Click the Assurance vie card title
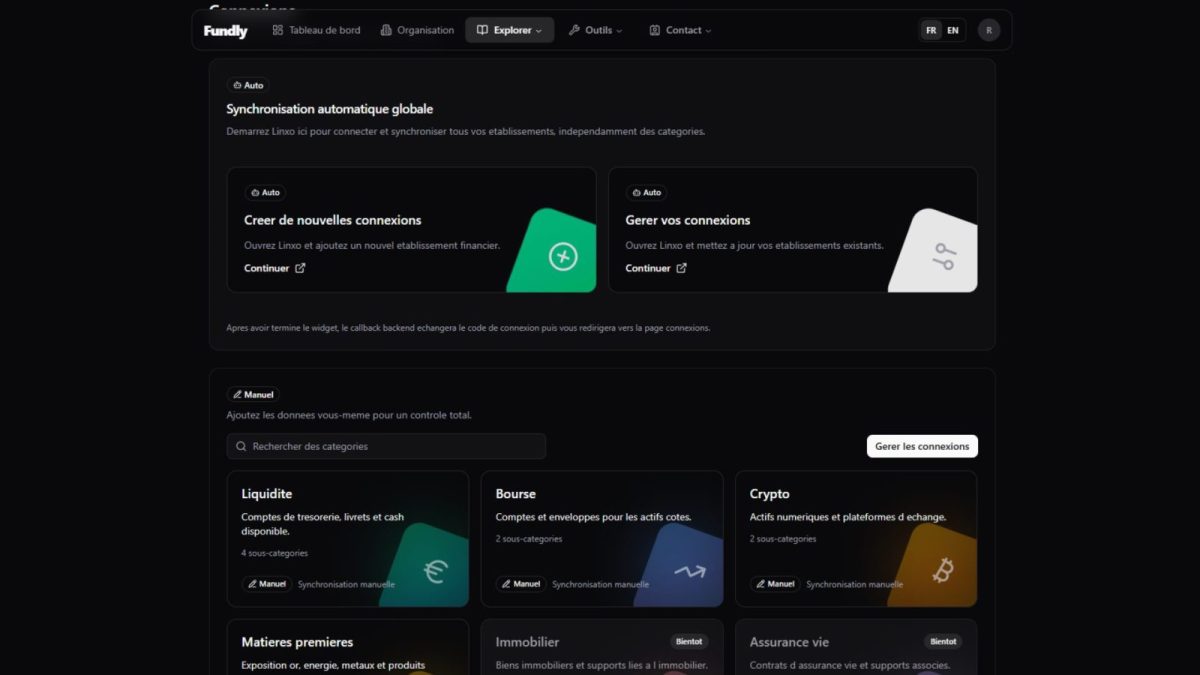1200x675 pixels. pyautogui.click(x=789, y=642)
